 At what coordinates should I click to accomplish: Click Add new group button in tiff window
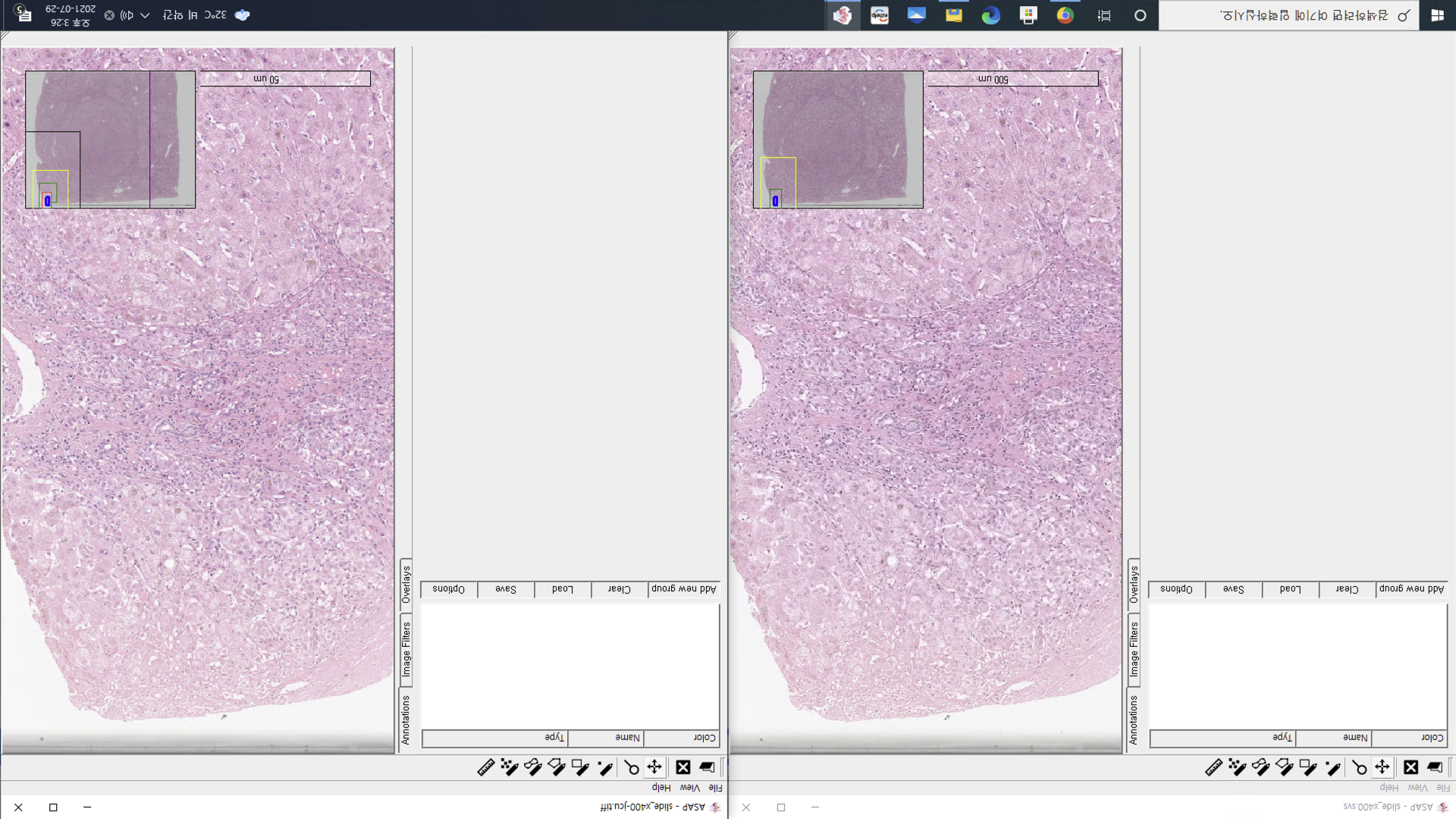pos(683,589)
